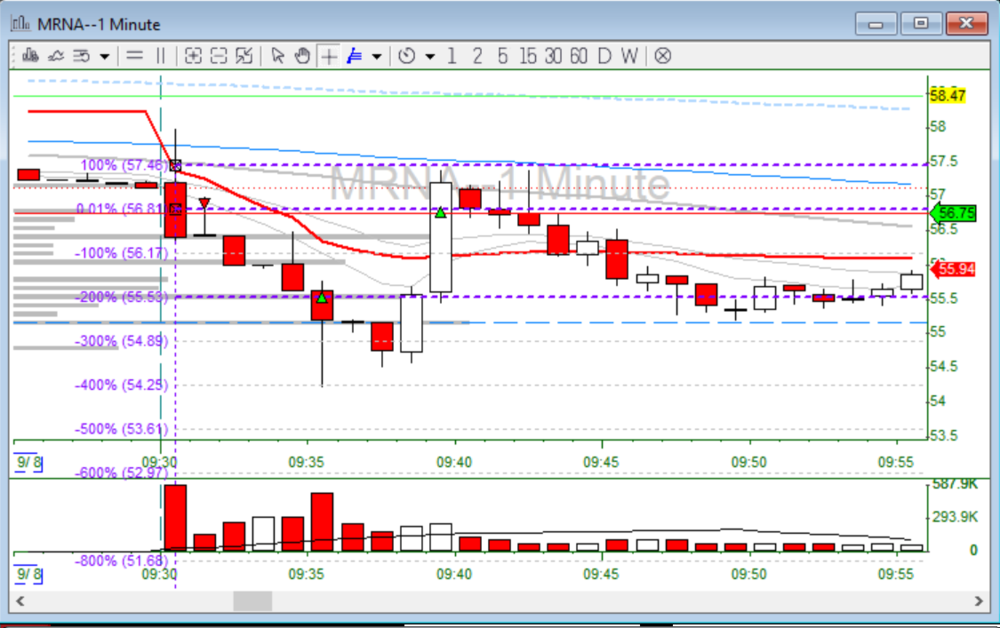Screen dimensions: 1000x628
Task: Select the arrow pointer tool
Action: pyautogui.click(x=278, y=56)
